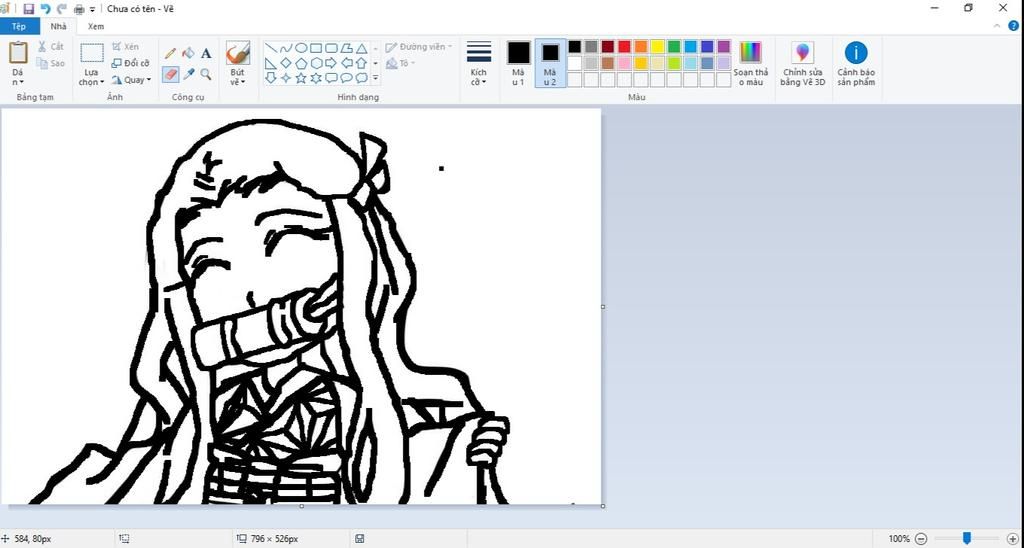The image size is (1024, 548).
Task: Click the Dán paste clipboard button
Action: coord(18,54)
